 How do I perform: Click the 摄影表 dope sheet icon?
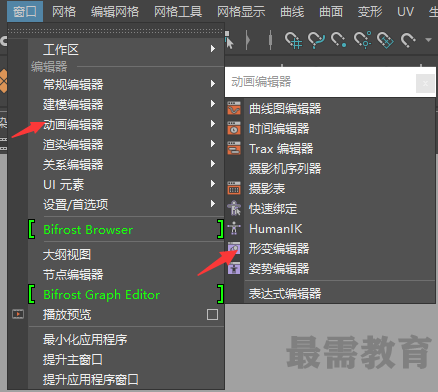(x=234, y=188)
